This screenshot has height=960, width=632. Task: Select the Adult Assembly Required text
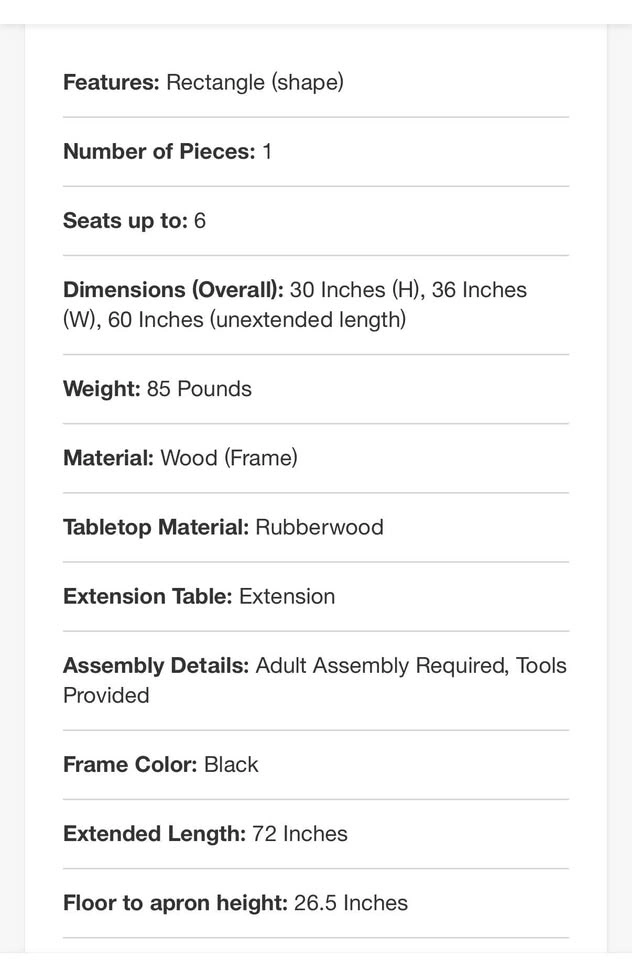(x=380, y=665)
